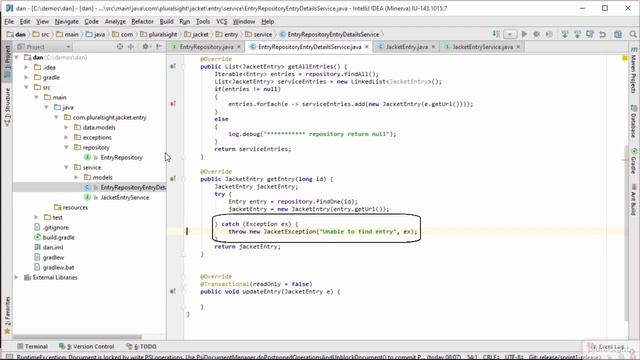Click the pluralsight breadcrumb in navigation bar
The height and width of the screenshot is (360, 640).
pos(159,34)
